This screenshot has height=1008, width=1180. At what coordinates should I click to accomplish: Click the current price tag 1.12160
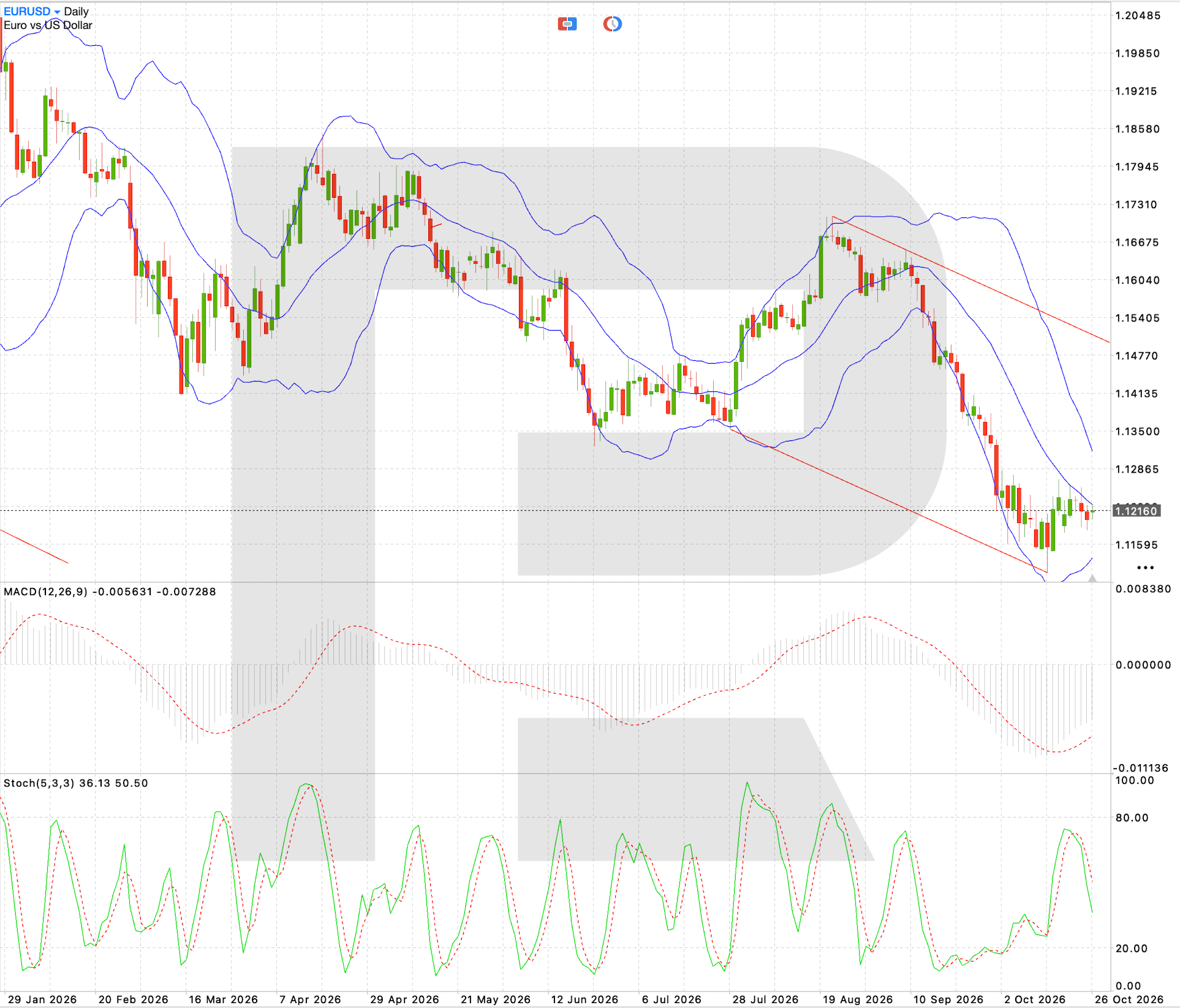coord(1136,511)
